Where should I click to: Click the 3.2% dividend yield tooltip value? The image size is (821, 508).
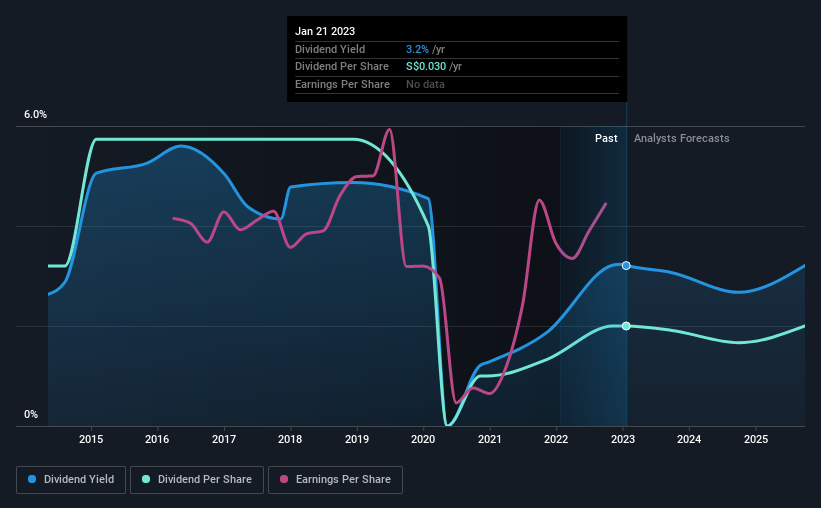(x=417, y=49)
